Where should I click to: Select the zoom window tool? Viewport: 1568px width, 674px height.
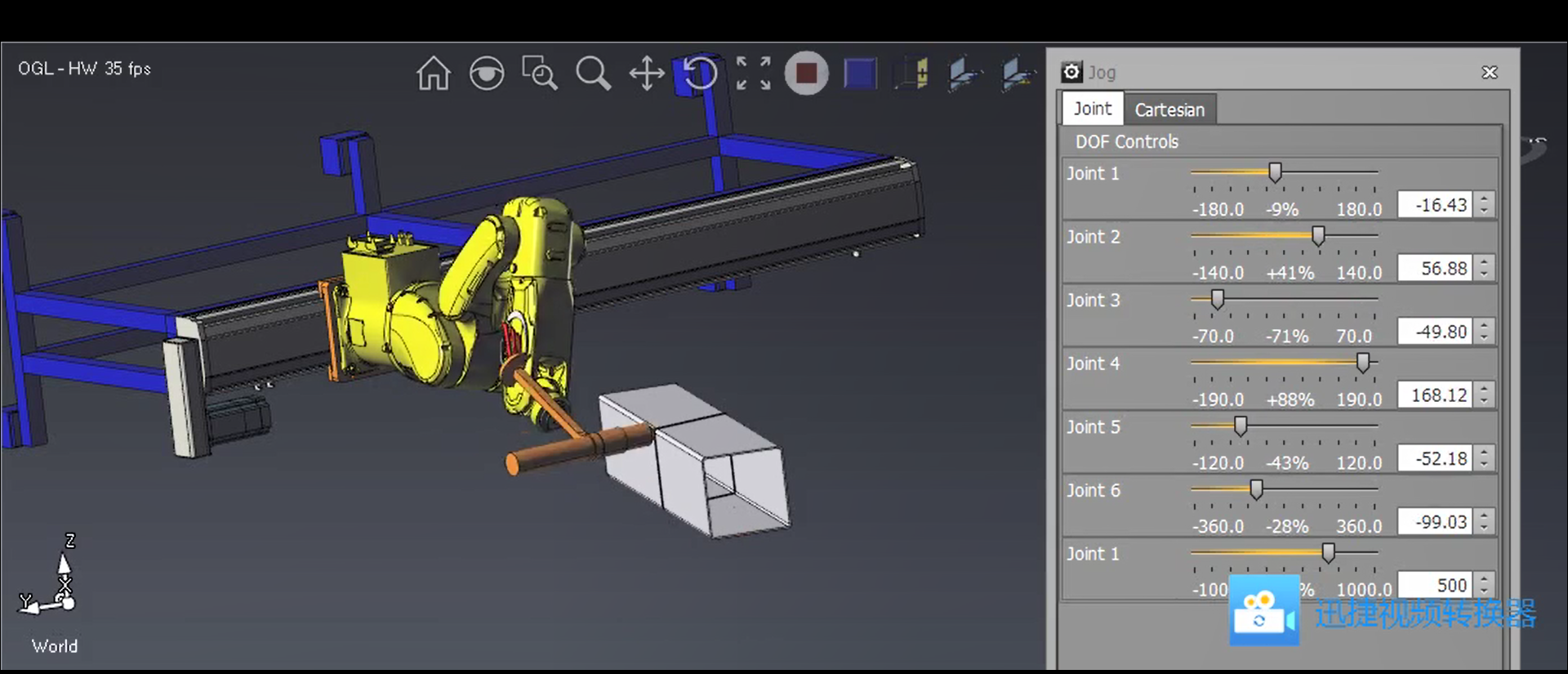pos(539,74)
